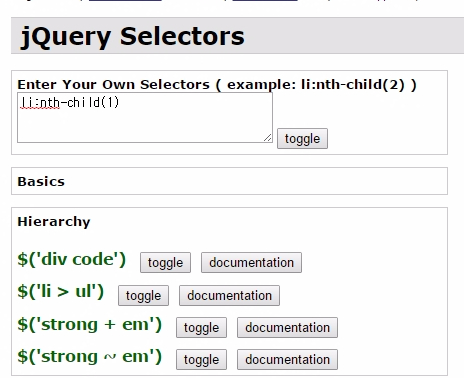Expand the Basics section heading
This screenshot has height=378, width=464.
[41, 182]
